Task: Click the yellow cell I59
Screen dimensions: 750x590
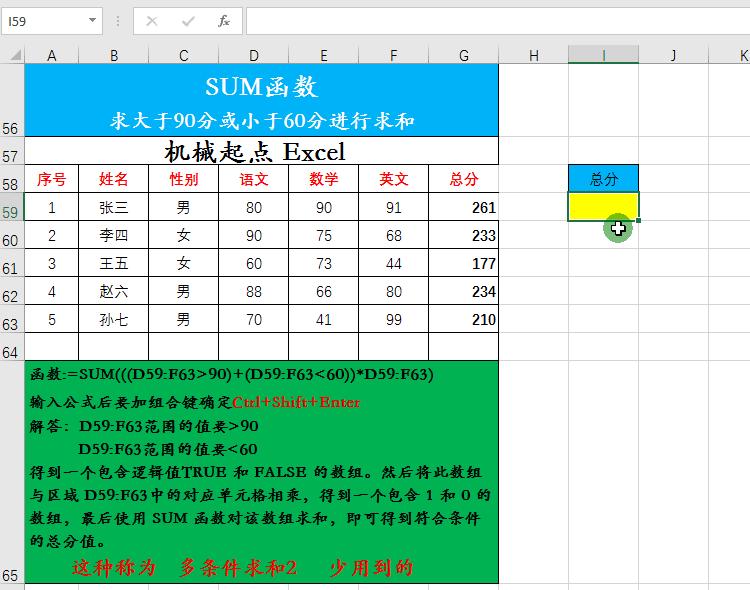Action: 604,207
